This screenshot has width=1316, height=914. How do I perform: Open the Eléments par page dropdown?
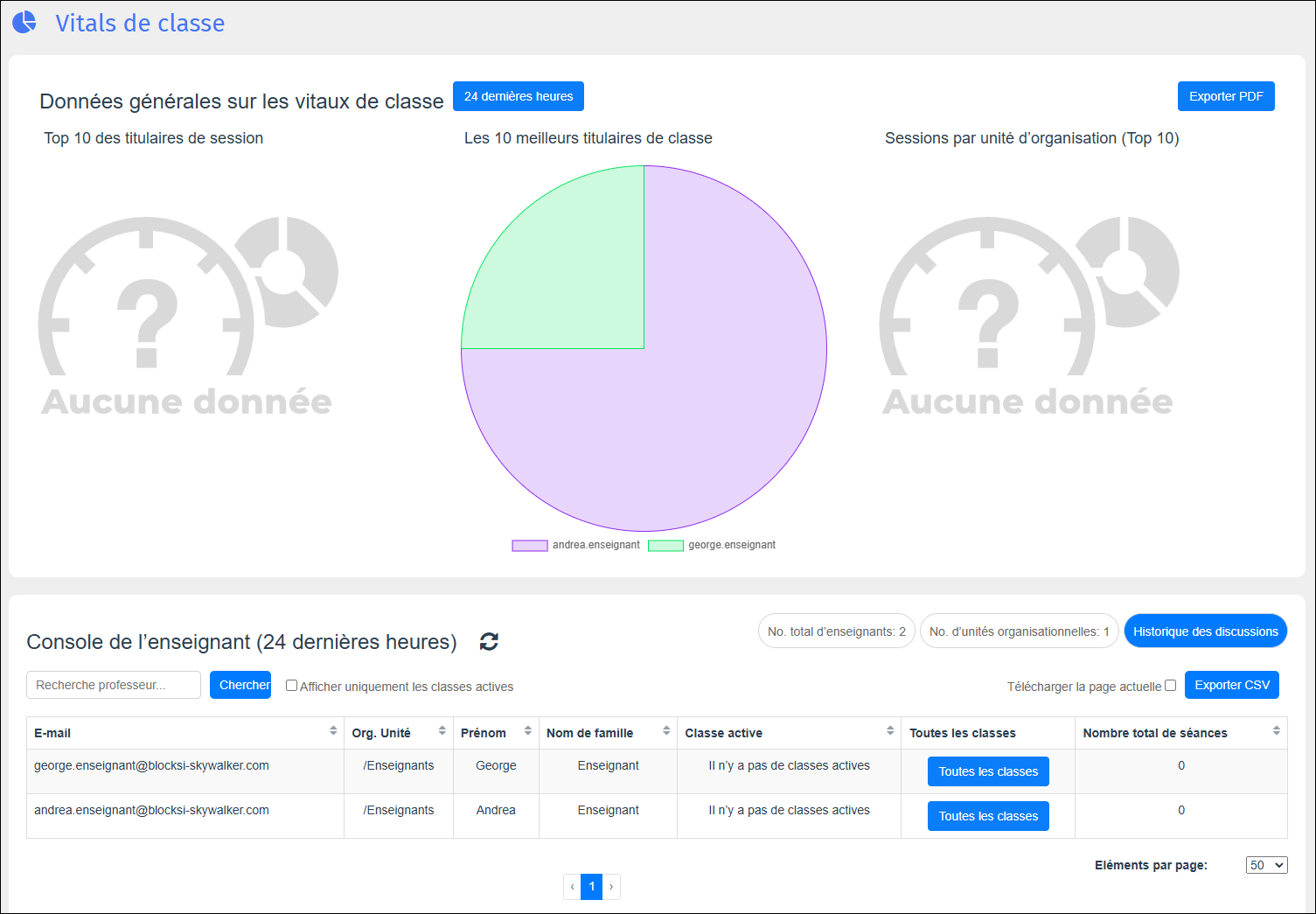(1267, 865)
